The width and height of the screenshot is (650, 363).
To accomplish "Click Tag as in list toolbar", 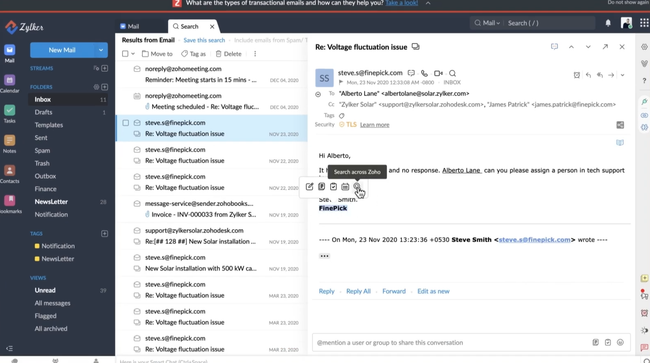I will click(x=193, y=54).
